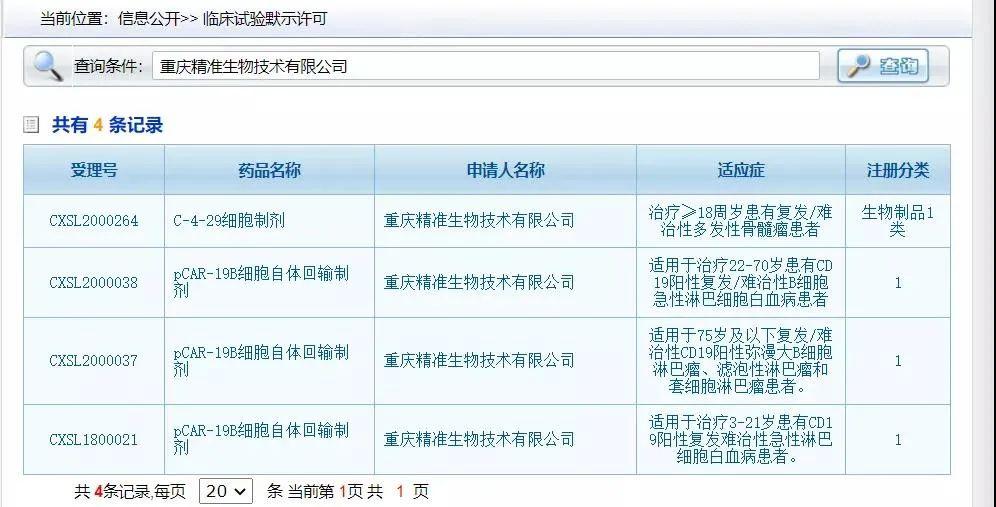
Task: Open the 20 per-page dropdown
Action: [x=226, y=491]
